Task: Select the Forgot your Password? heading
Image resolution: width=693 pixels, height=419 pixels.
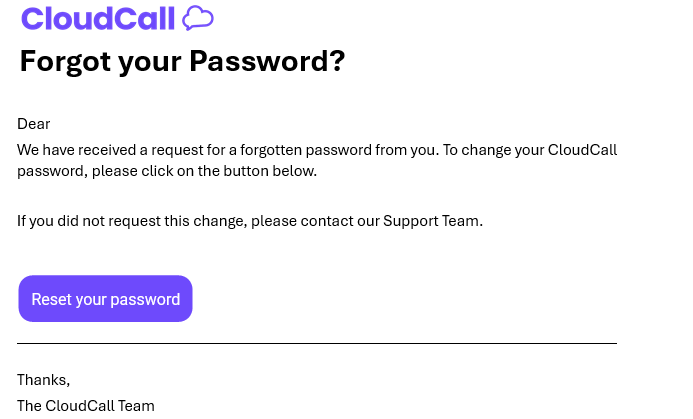Action: (x=182, y=61)
